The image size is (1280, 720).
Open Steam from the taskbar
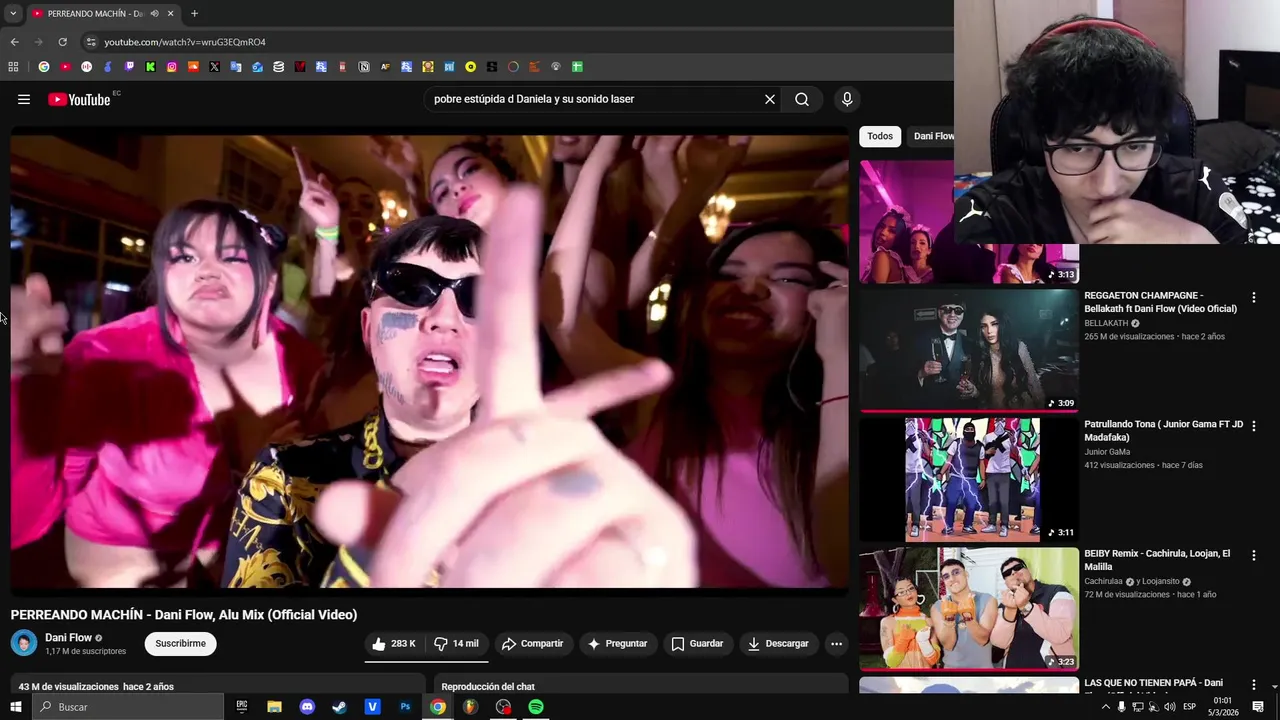[339, 707]
